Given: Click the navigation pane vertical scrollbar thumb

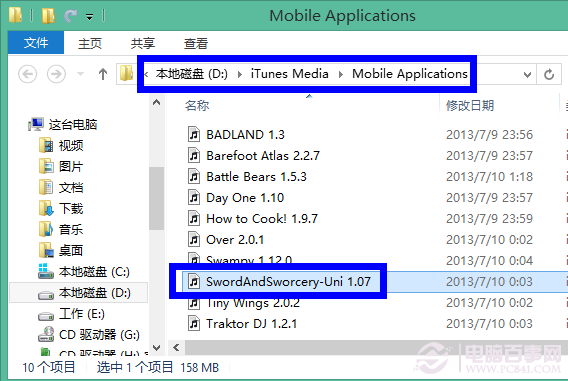Looking at the screenshot, I should pos(156,198).
